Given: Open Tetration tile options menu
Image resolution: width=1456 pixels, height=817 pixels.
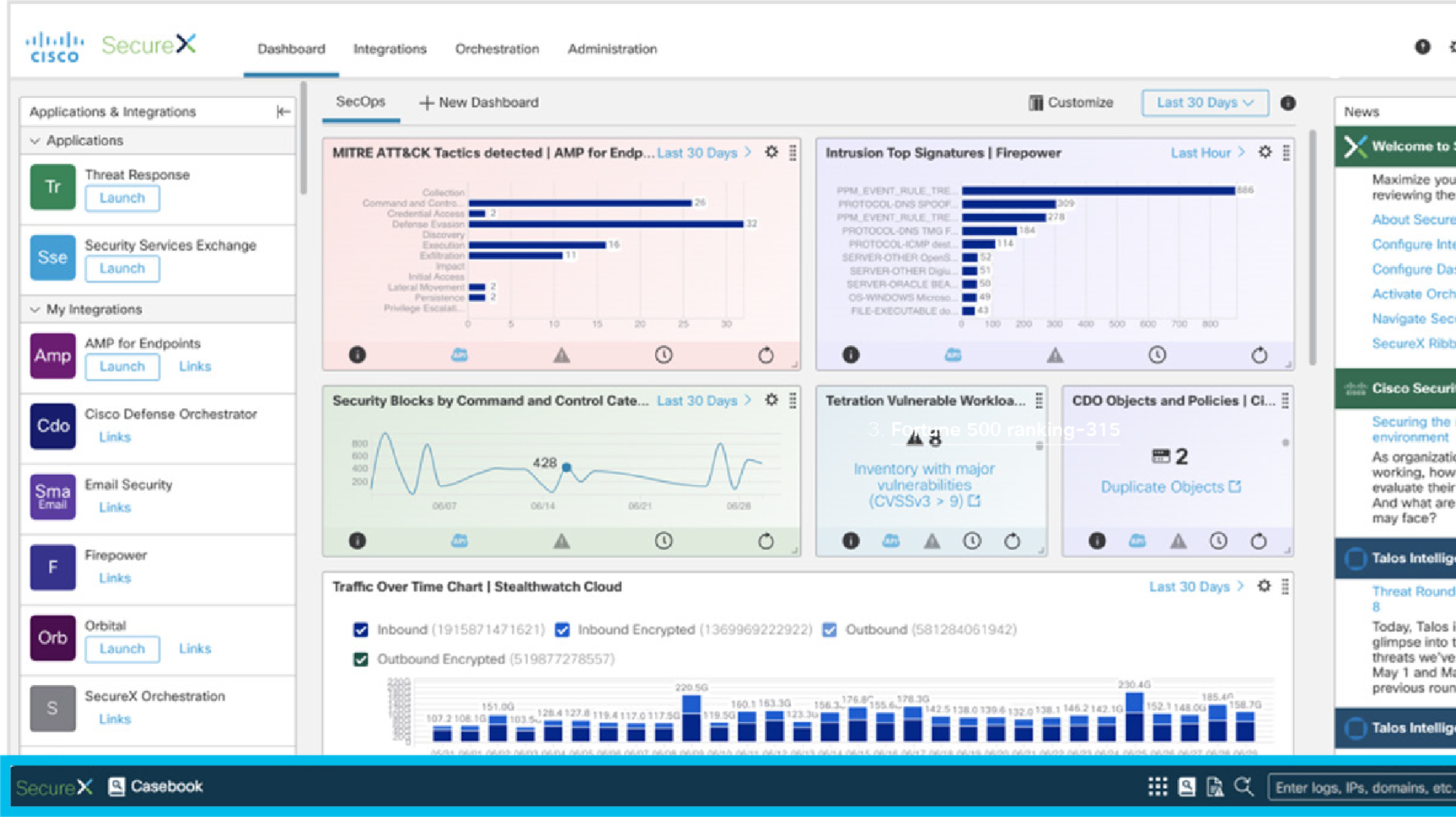Looking at the screenshot, I should click(x=1039, y=401).
